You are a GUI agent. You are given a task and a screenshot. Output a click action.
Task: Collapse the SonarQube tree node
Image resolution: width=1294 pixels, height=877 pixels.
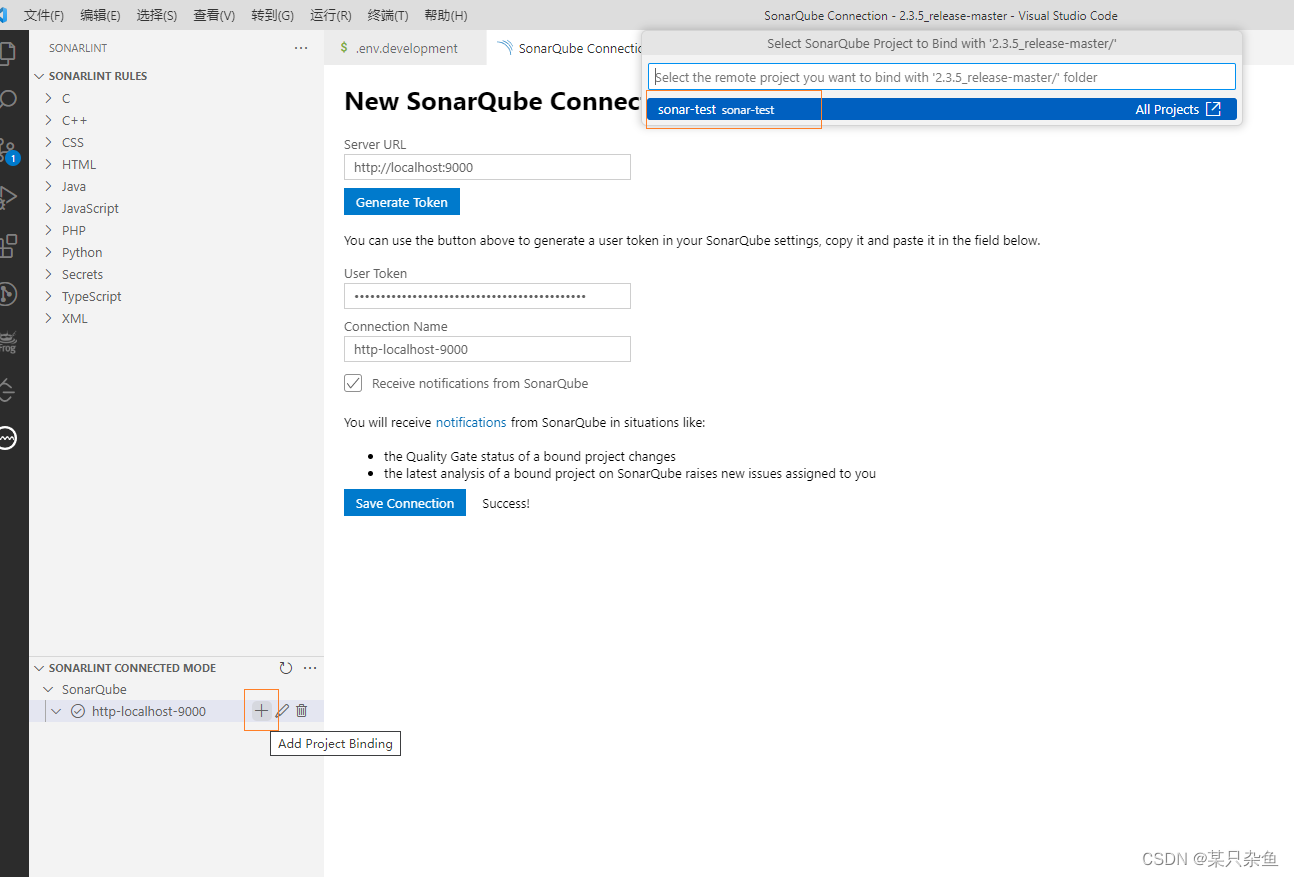coord(48,690)
